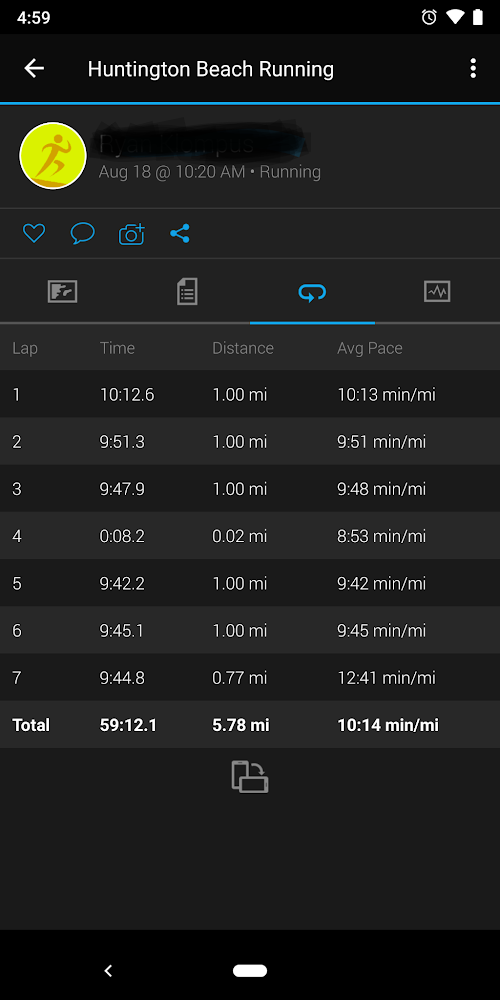The height and width of the screenshot is (1000, 500).
Task: Tap the Total row 59:12.1
Action: click(250, 724)
